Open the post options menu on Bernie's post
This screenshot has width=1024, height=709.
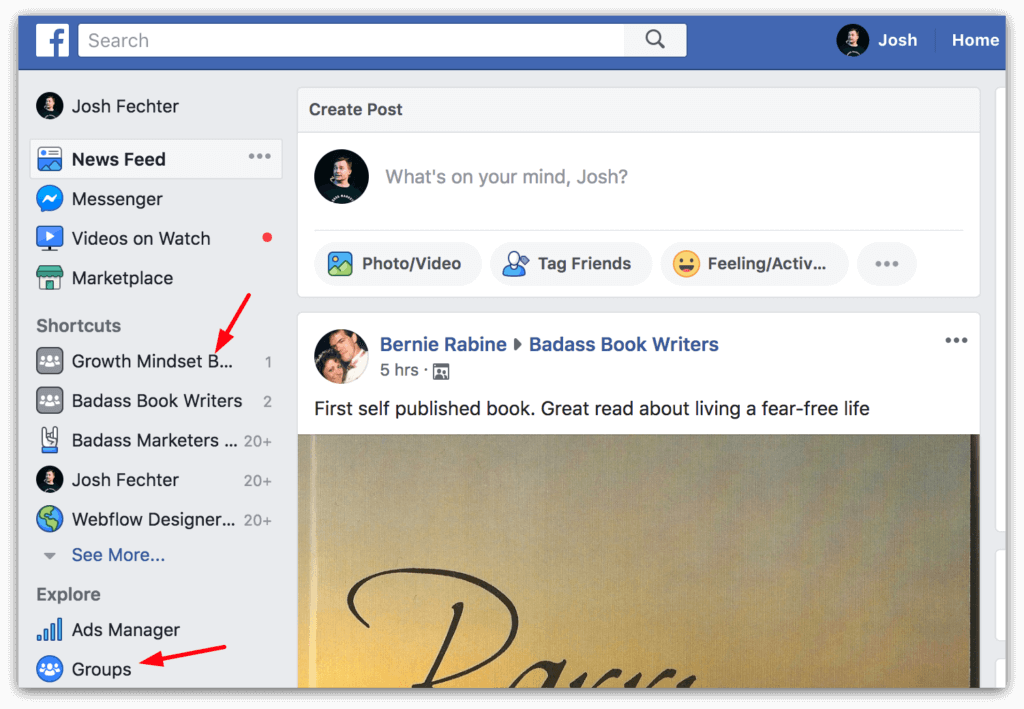tap(956, 341)
